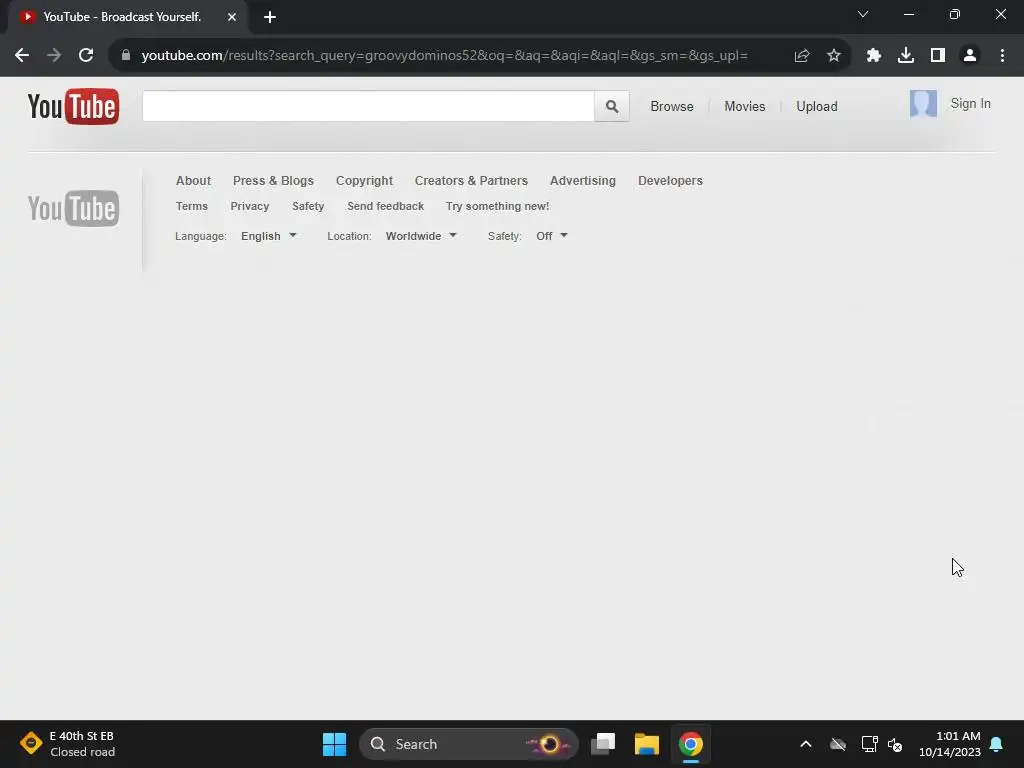
Task: Click the address bar URL
Action: (445, 56)
